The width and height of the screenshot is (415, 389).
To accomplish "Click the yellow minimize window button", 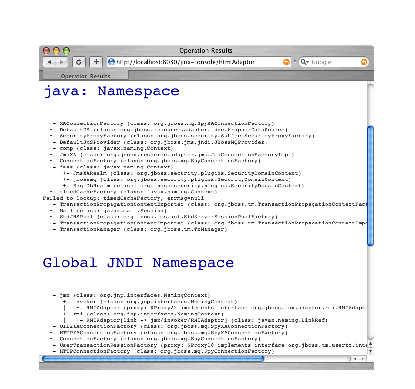I will coord(56,51).
